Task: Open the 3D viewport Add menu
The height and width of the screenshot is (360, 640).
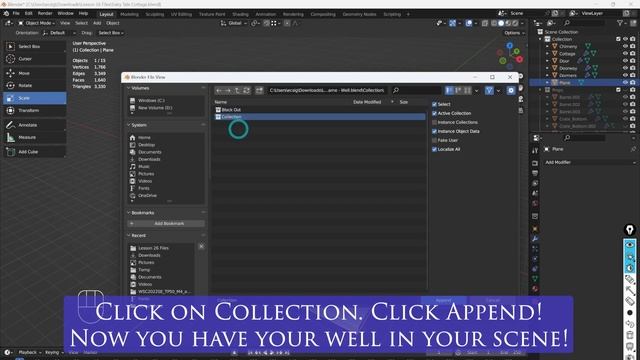Action: pos(97,23)
